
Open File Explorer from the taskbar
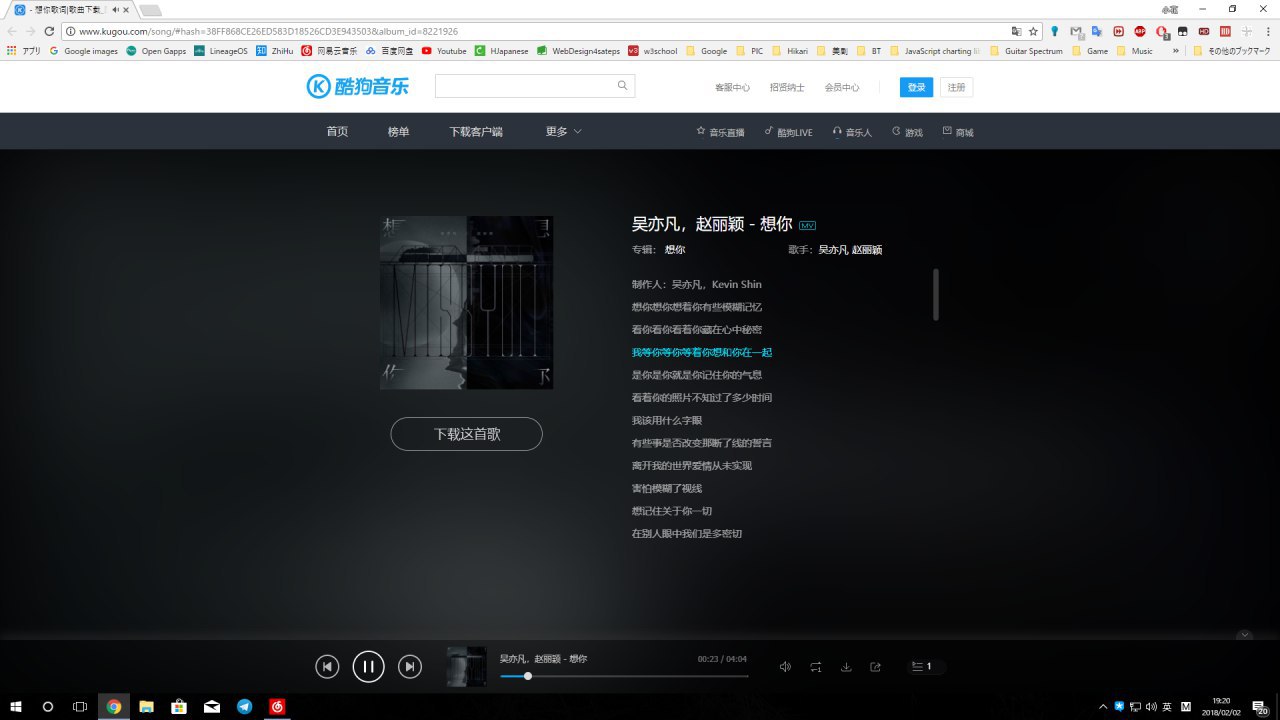click(x=146, y=706)
